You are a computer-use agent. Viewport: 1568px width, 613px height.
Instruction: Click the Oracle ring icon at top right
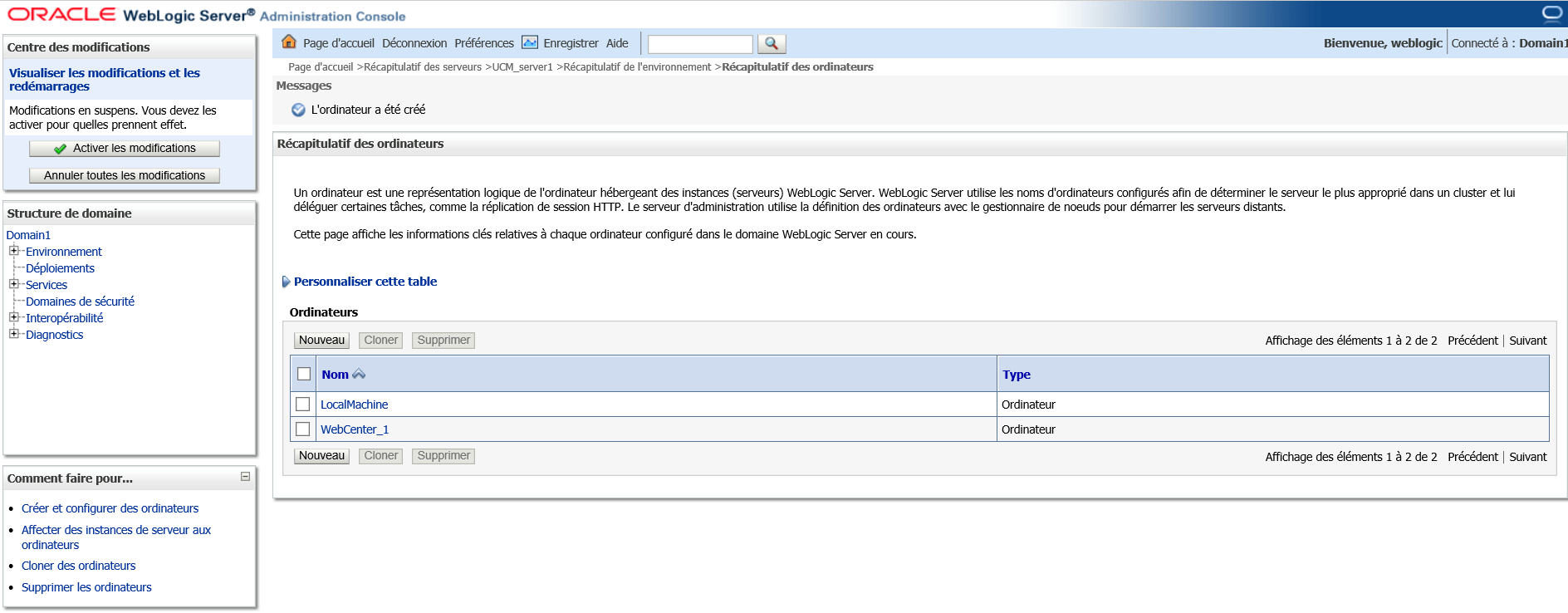tap(1552, 13)
